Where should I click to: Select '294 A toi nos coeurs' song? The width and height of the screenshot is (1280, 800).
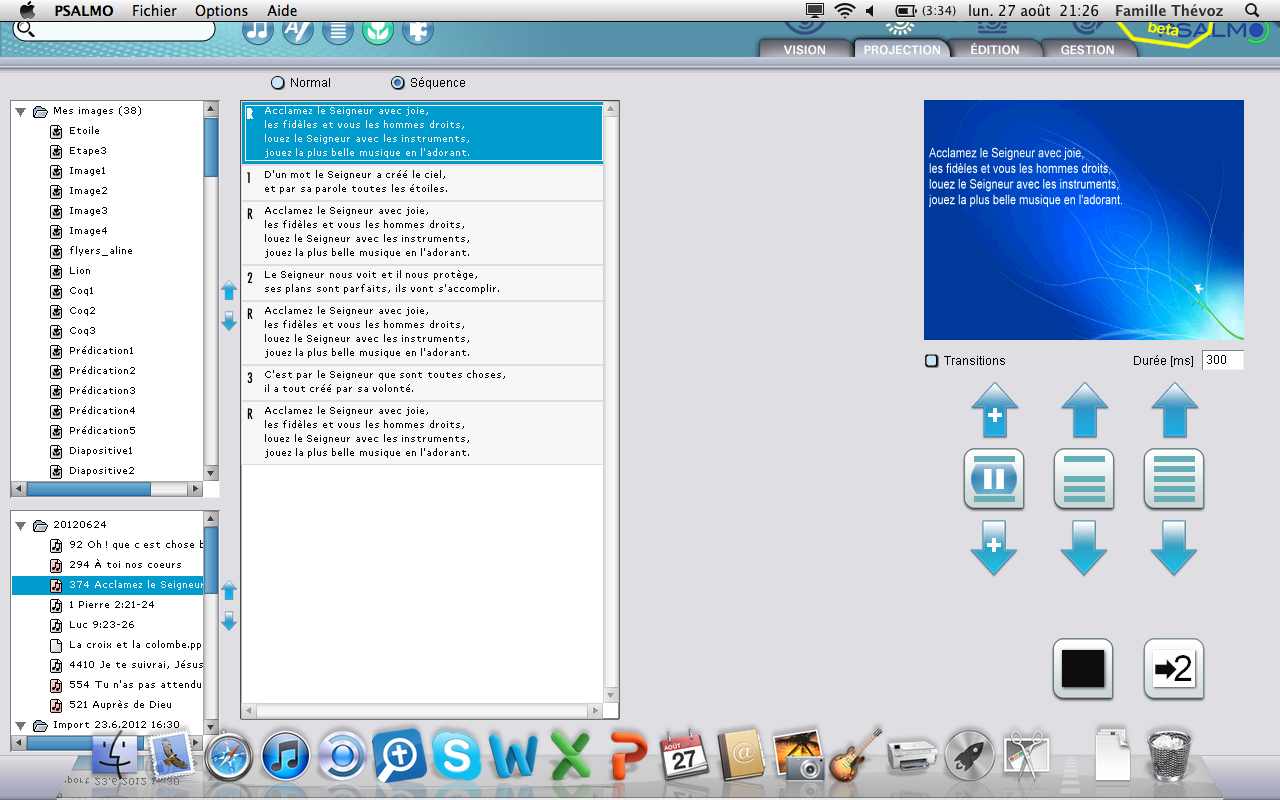pos(125,565)
